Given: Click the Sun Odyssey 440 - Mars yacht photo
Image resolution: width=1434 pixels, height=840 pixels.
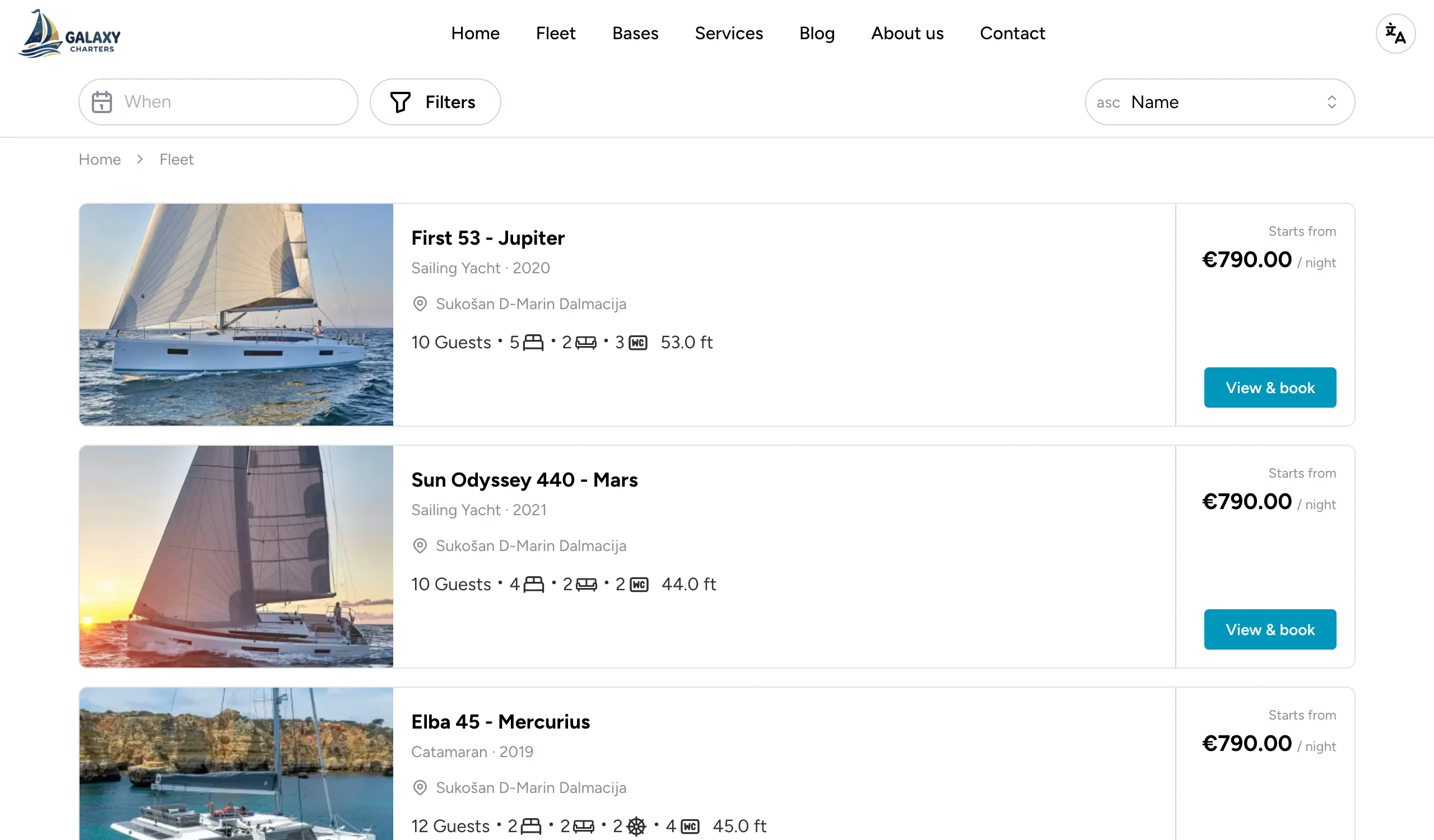Looking at the screenshot, I should [x=236, y=556].
